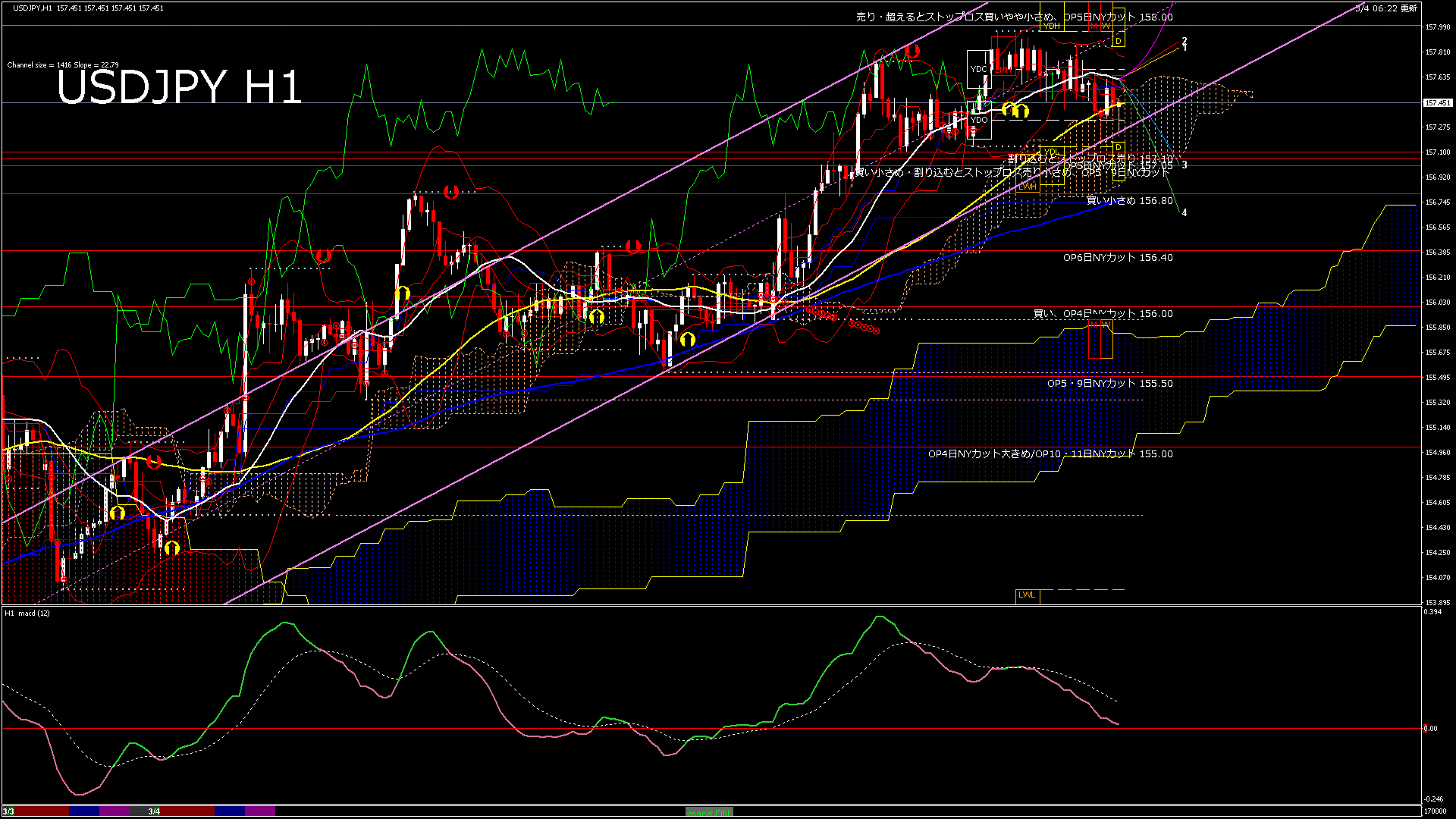This screenshot has width=1456, height=819.
Task: Click the OP5・9日NYカット 155.50 level label
Action: pos(1109,384)
